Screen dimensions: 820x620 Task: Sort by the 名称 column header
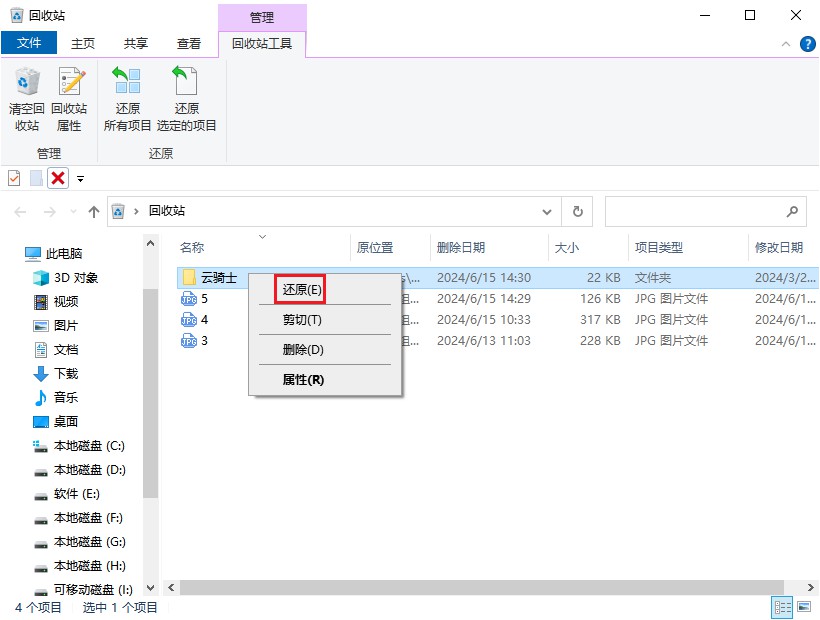coord(192,248)
